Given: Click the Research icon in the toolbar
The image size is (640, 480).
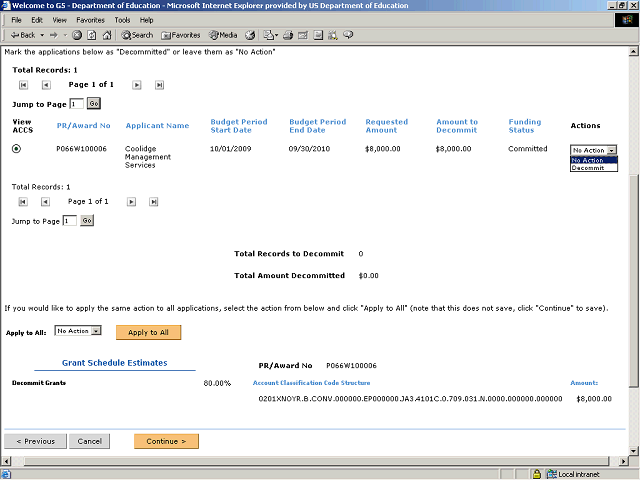Looking at the screenshot, I should click(333, 35).
